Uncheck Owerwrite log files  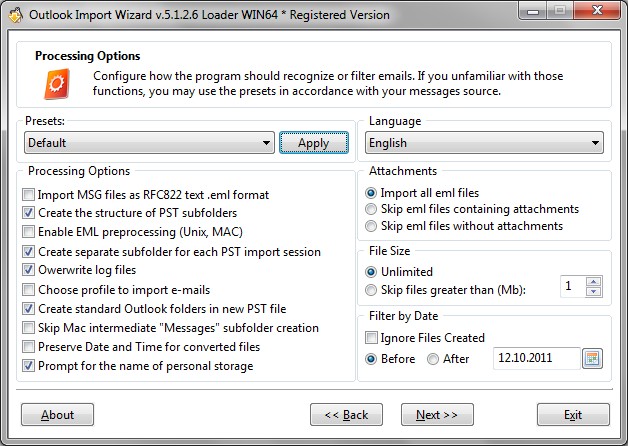click(x=28, y=269)
